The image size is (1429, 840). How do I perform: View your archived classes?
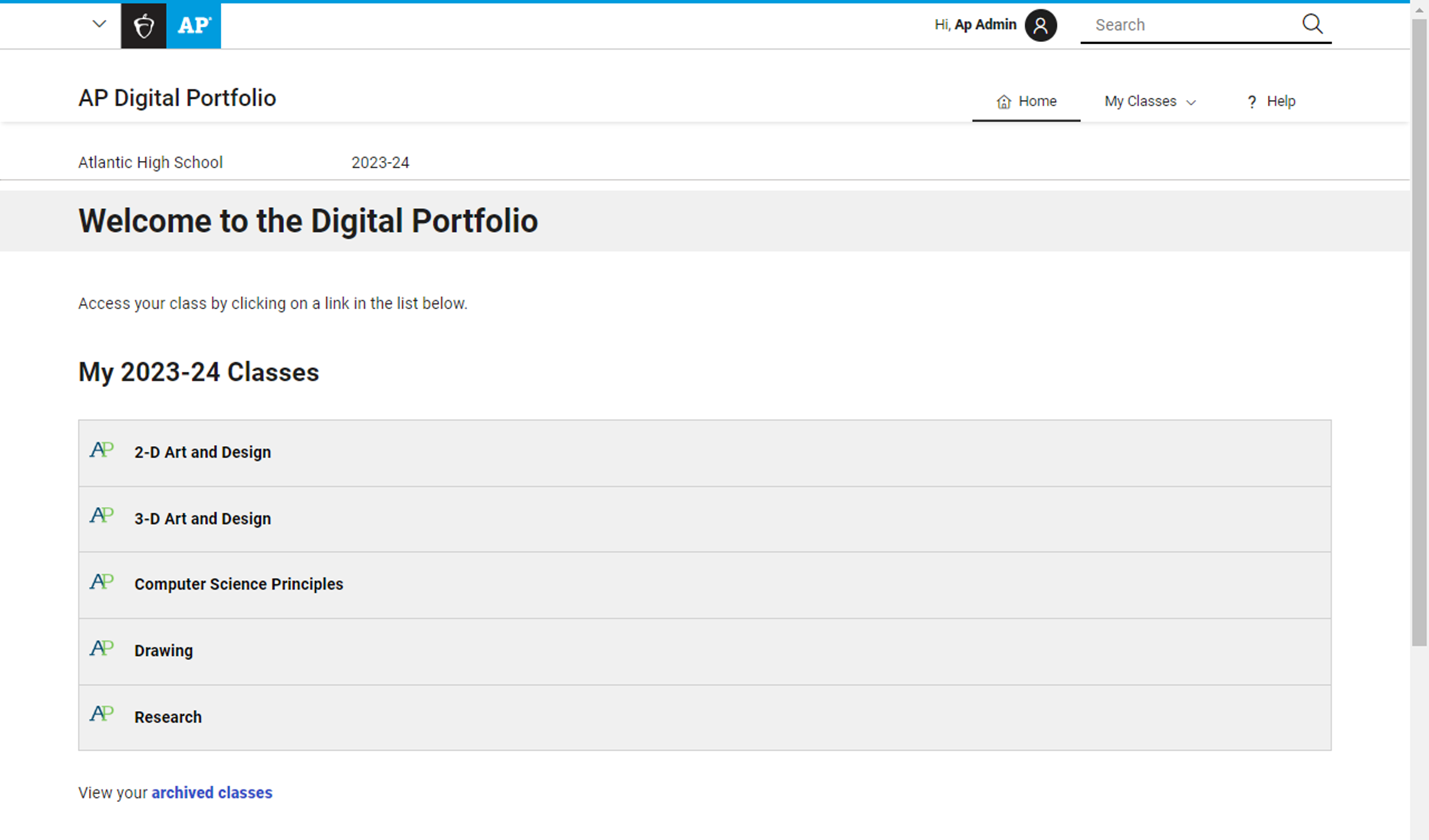coord(211,792)
